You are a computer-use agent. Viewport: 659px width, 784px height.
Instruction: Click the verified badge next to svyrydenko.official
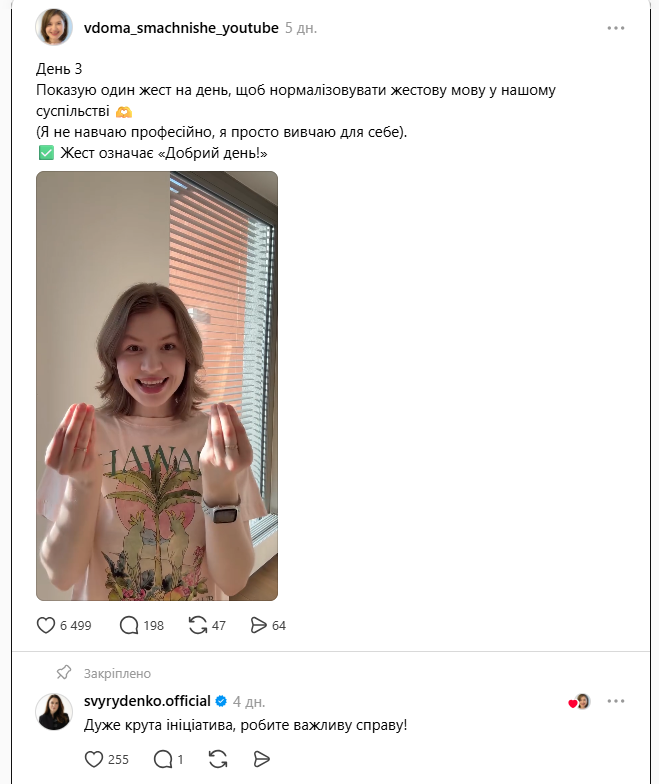click(x=221, y=702)
